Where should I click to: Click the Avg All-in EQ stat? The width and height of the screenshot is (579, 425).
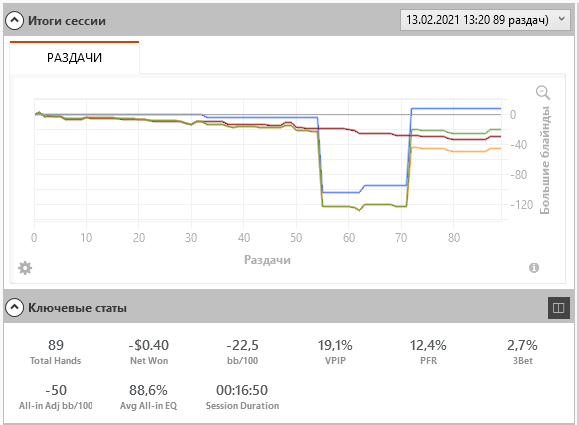(148, 397)
